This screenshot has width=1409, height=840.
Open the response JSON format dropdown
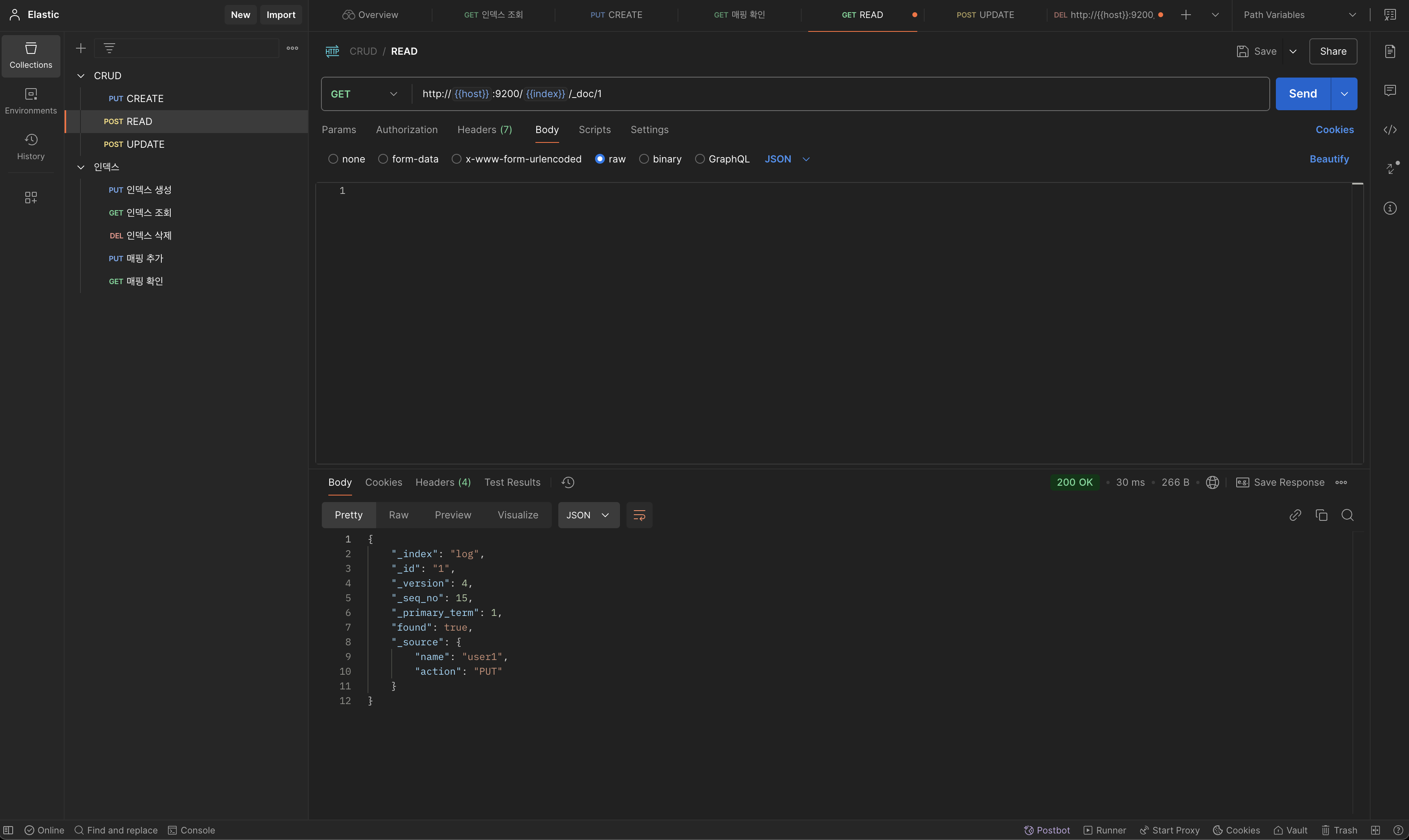(589, 515)
